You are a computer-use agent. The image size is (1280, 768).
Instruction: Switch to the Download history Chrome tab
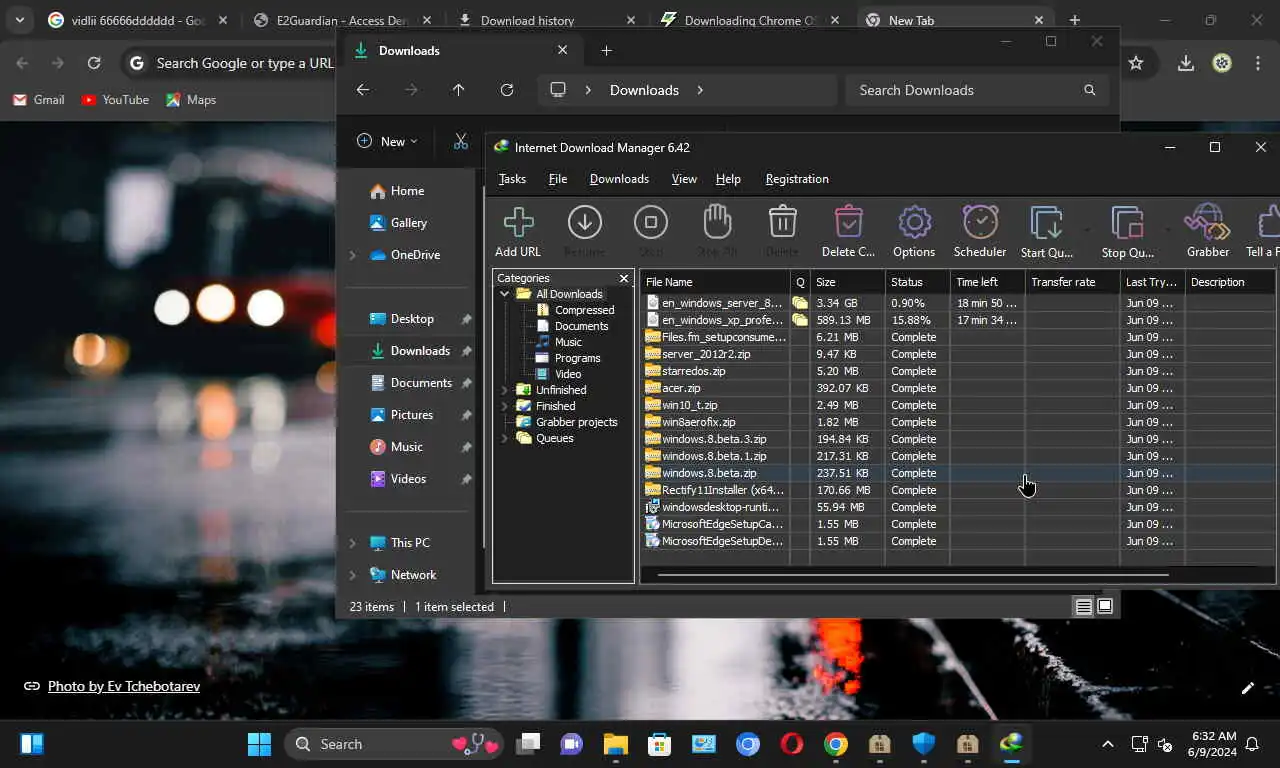coord(546,20)
